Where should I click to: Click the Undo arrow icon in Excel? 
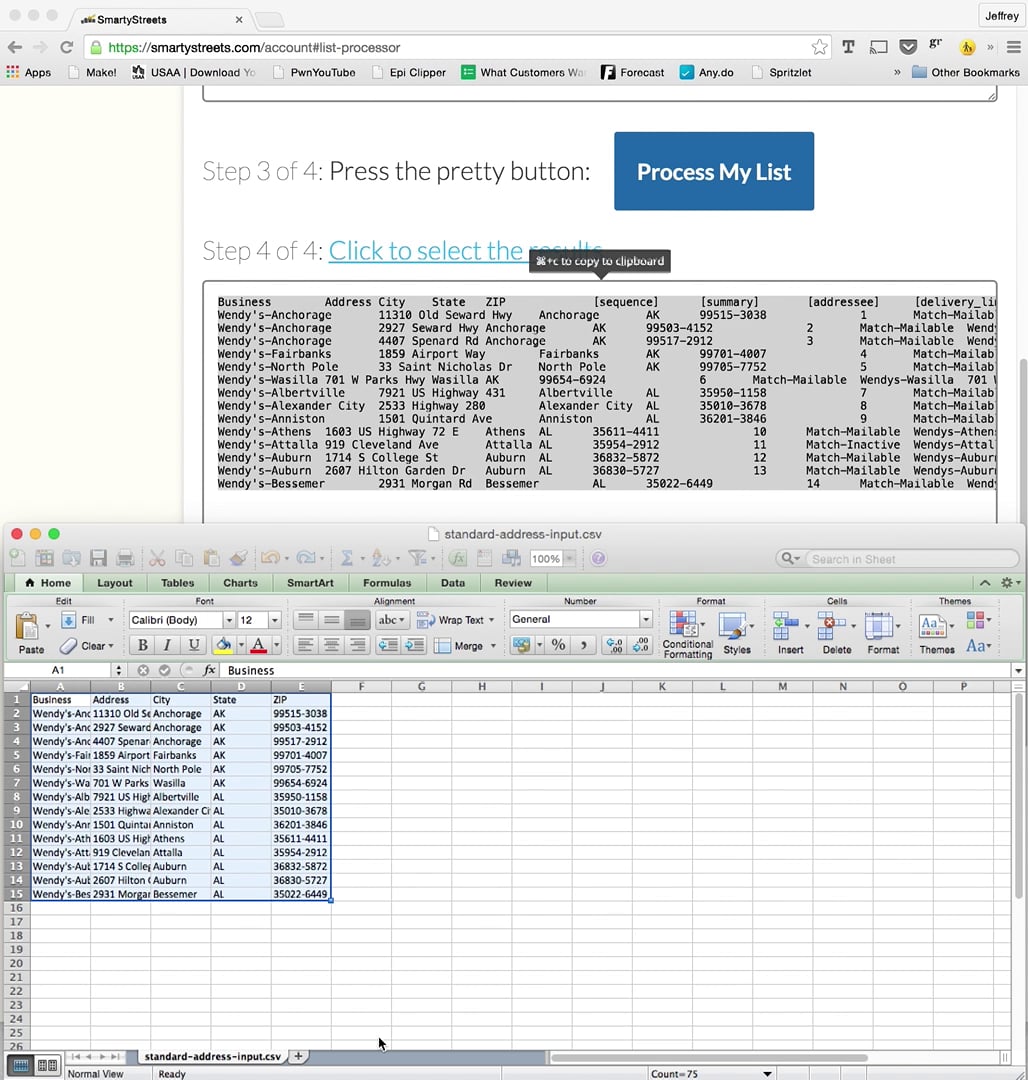click(x=270, y=558)
